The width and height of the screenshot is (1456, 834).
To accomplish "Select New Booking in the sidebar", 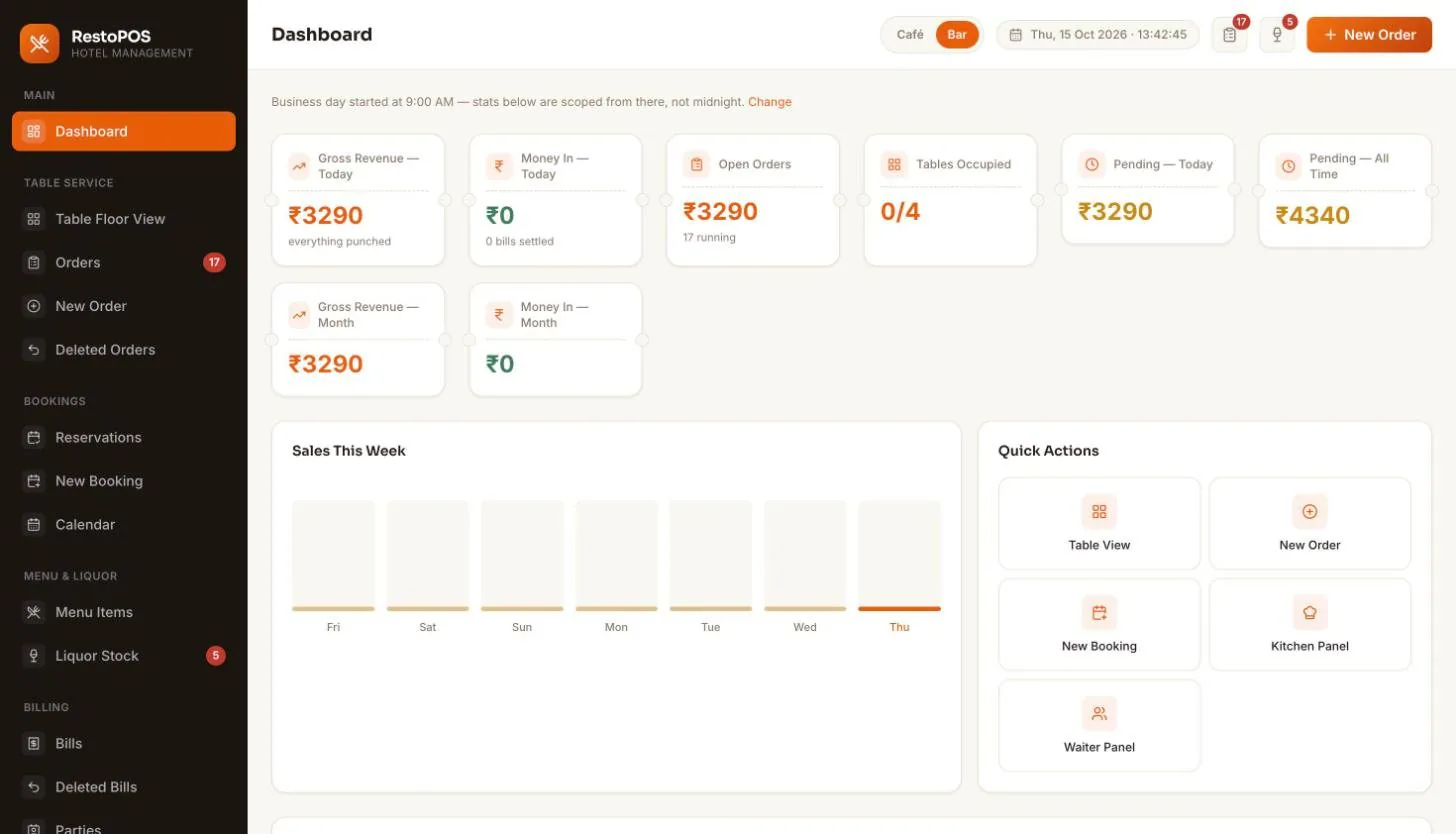I will tap(124, 481).
